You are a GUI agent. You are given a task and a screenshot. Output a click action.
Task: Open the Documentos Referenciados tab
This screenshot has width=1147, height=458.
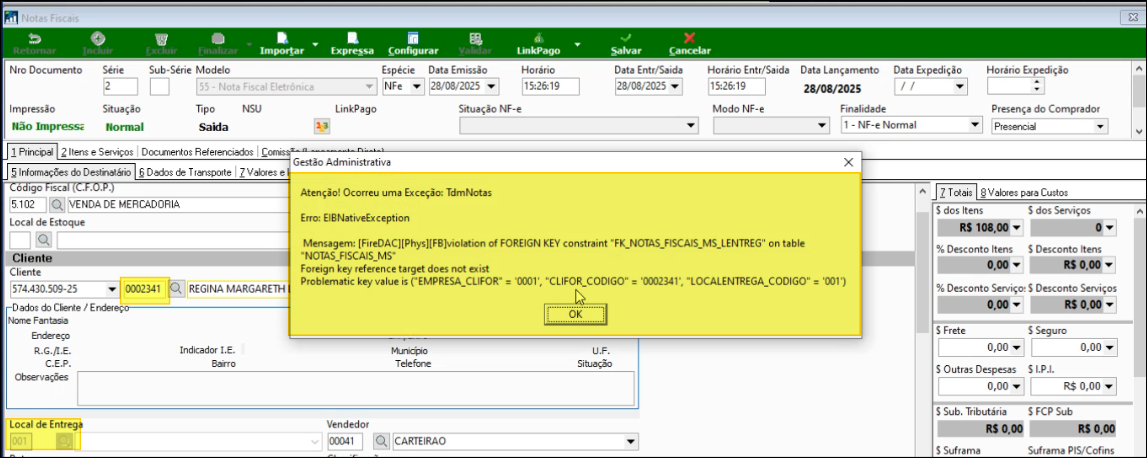tap(198, 152)
